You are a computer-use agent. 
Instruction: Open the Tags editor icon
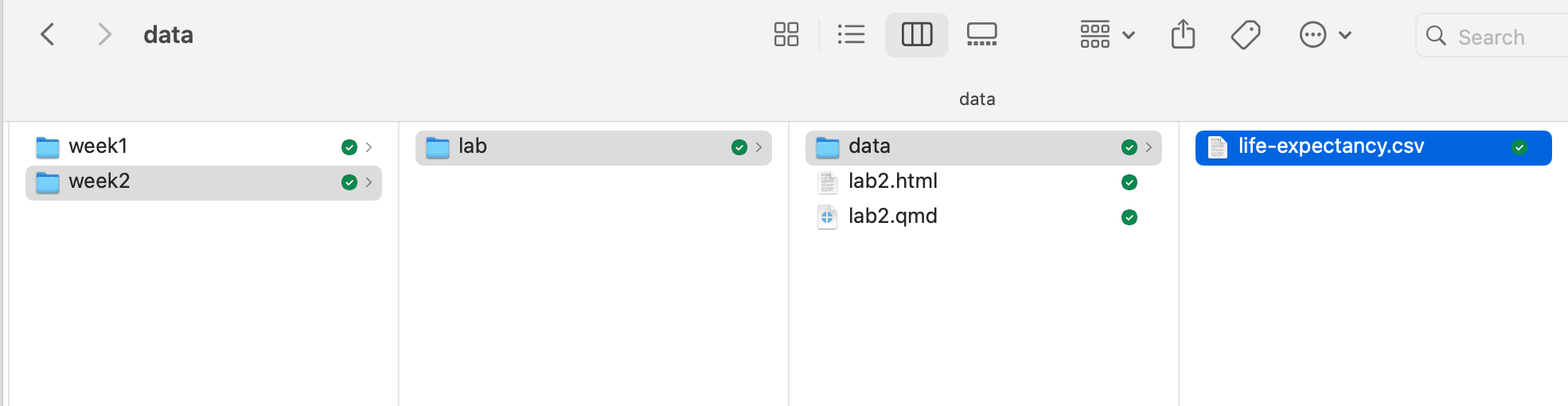tap(1246, 35)
